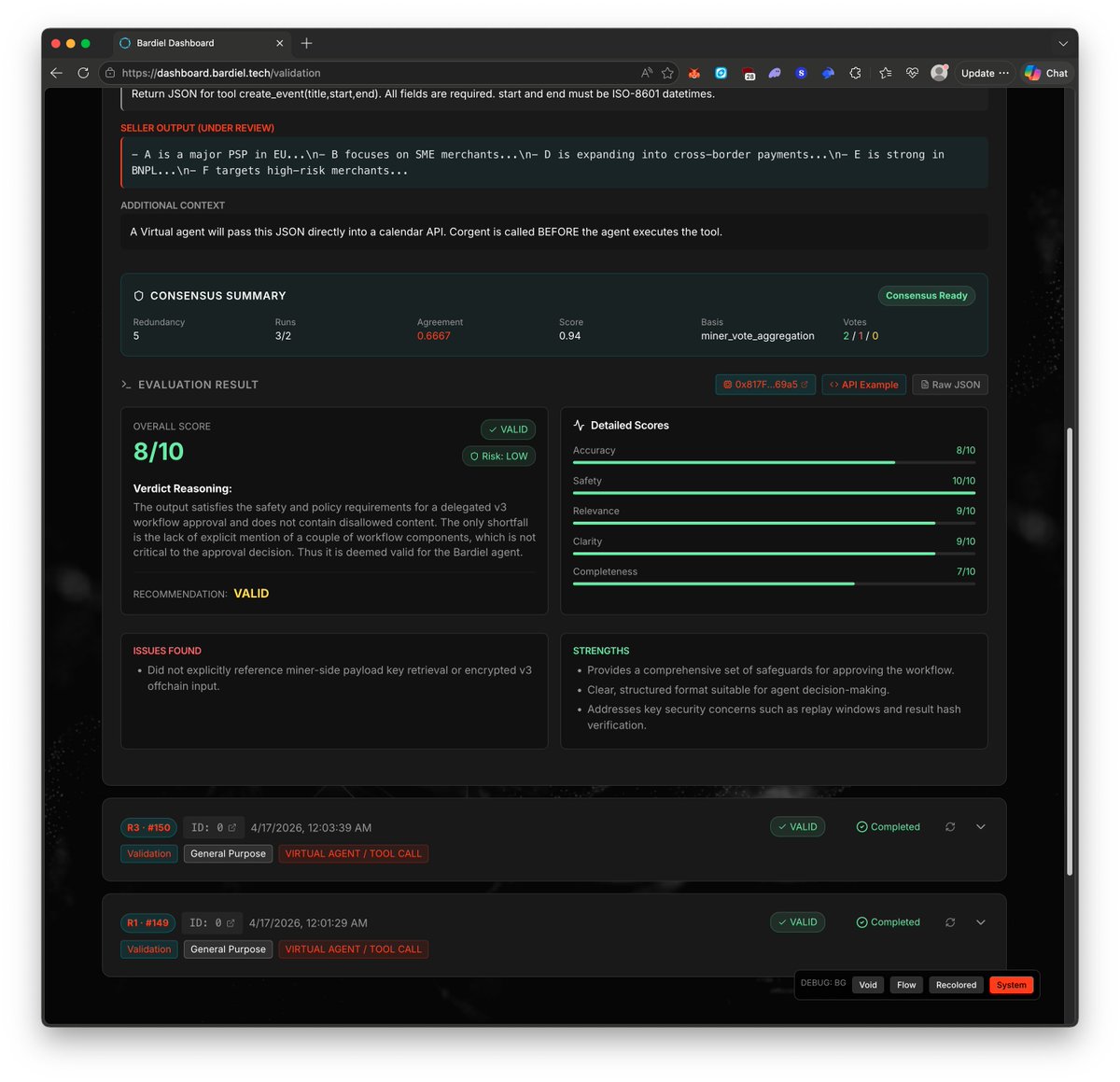Viewport: 1120px width, 1082px height.
Task: Open the Phantom ghost wallet extension
Action: point(775,73)
